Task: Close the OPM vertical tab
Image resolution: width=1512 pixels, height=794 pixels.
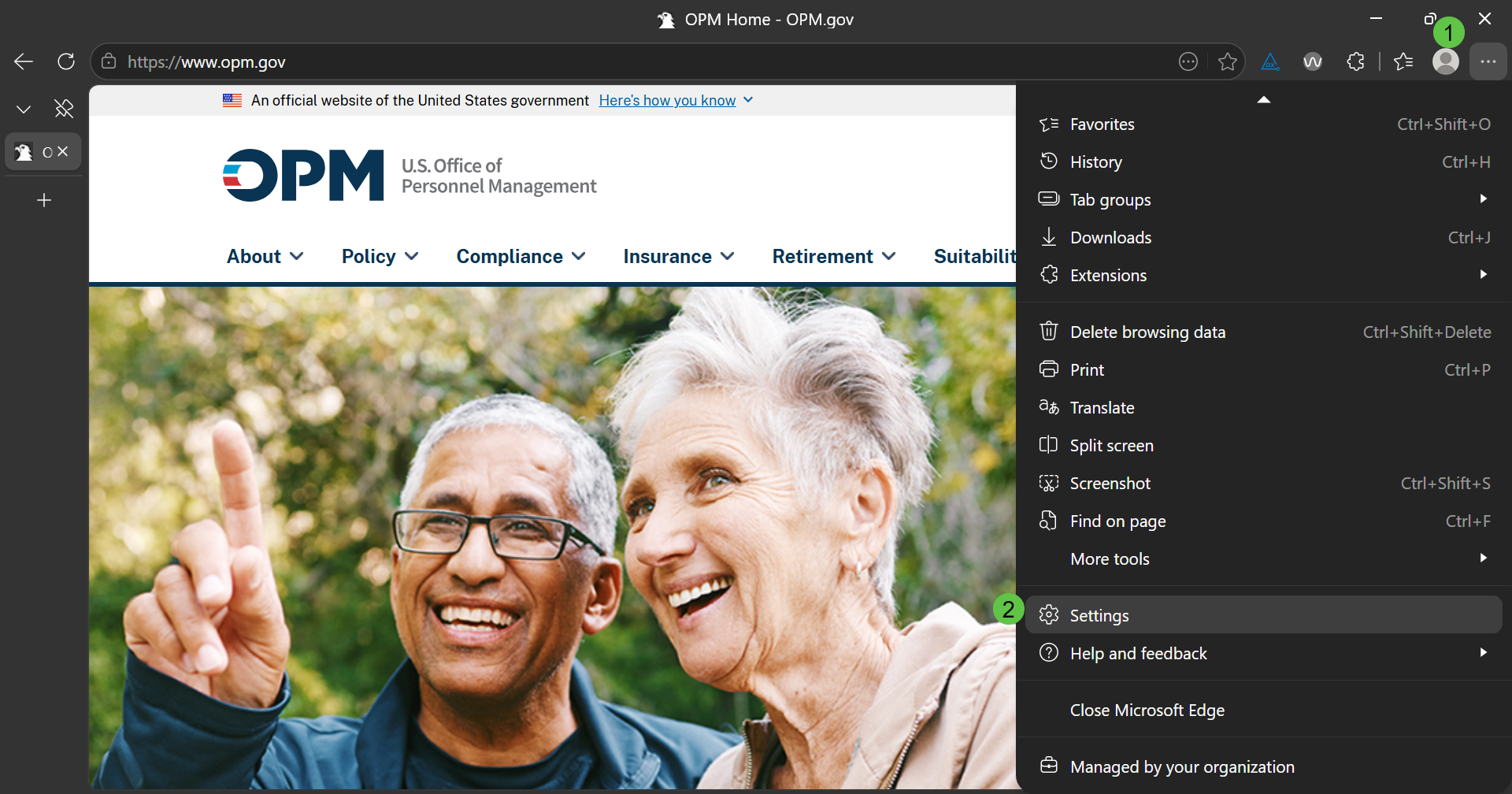Action: coord(63,151)
